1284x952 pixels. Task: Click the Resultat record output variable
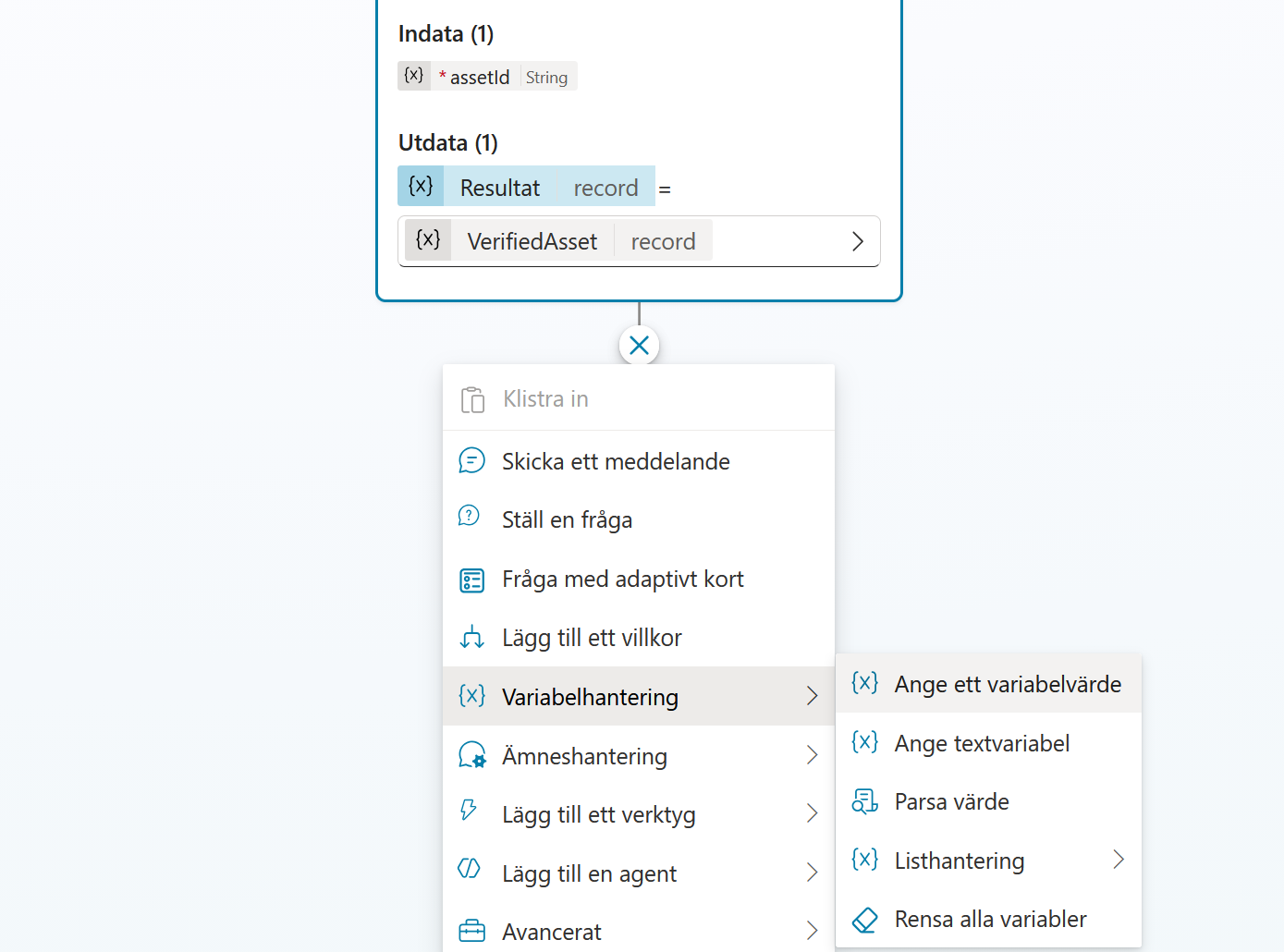[527, 186]
